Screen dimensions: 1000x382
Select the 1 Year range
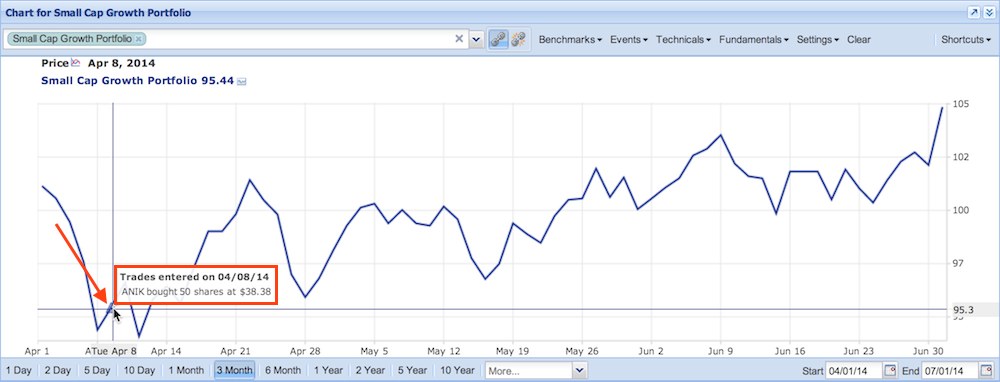[x=328, y=370]
